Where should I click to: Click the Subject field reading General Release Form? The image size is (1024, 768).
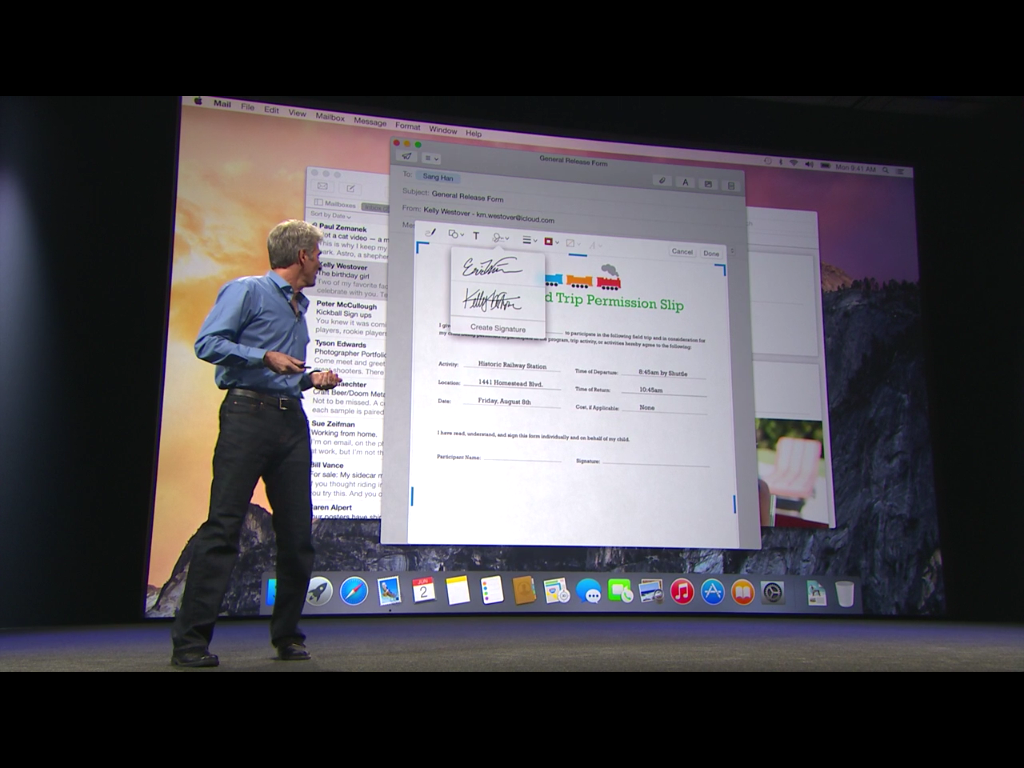click(467, 197)
